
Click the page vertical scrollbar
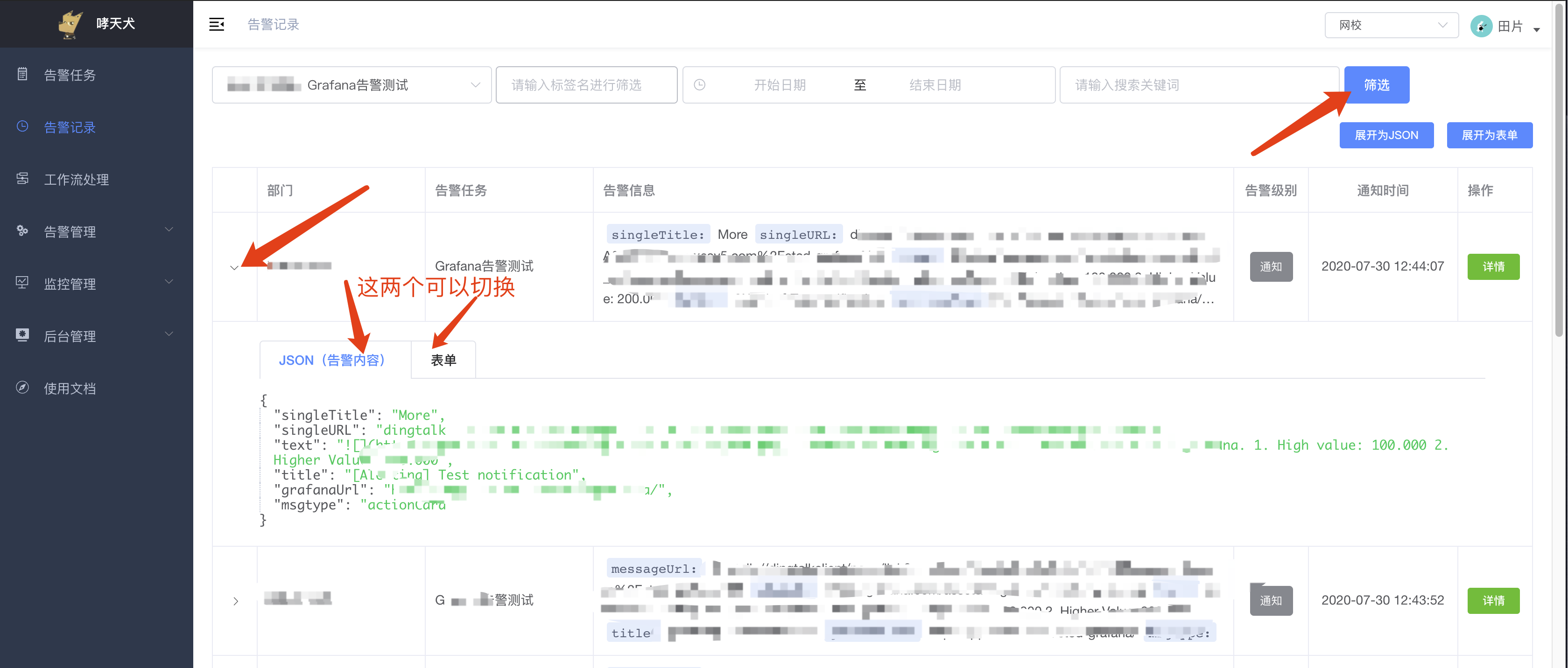1558,170
